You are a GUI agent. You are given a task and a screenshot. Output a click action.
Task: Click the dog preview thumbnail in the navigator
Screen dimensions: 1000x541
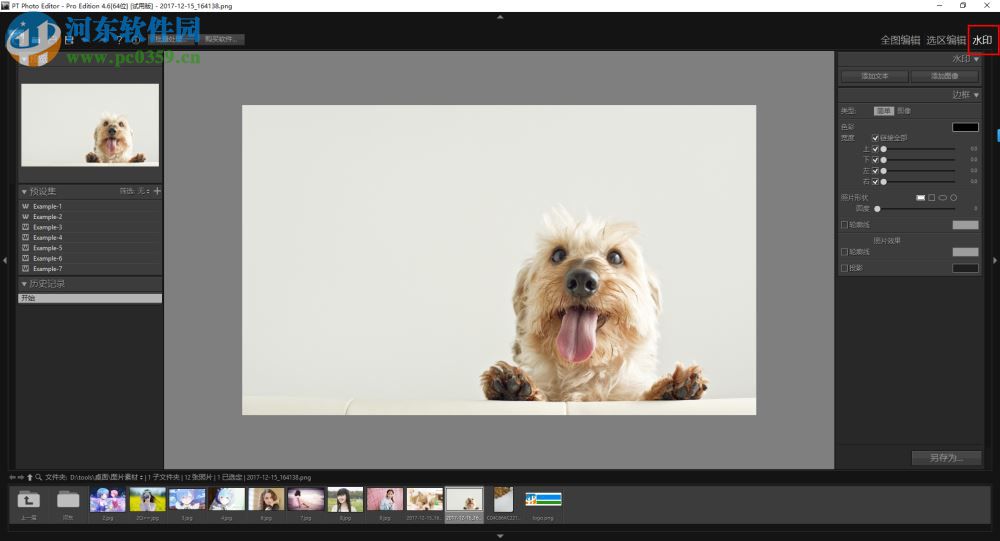[x=90, y=125]
